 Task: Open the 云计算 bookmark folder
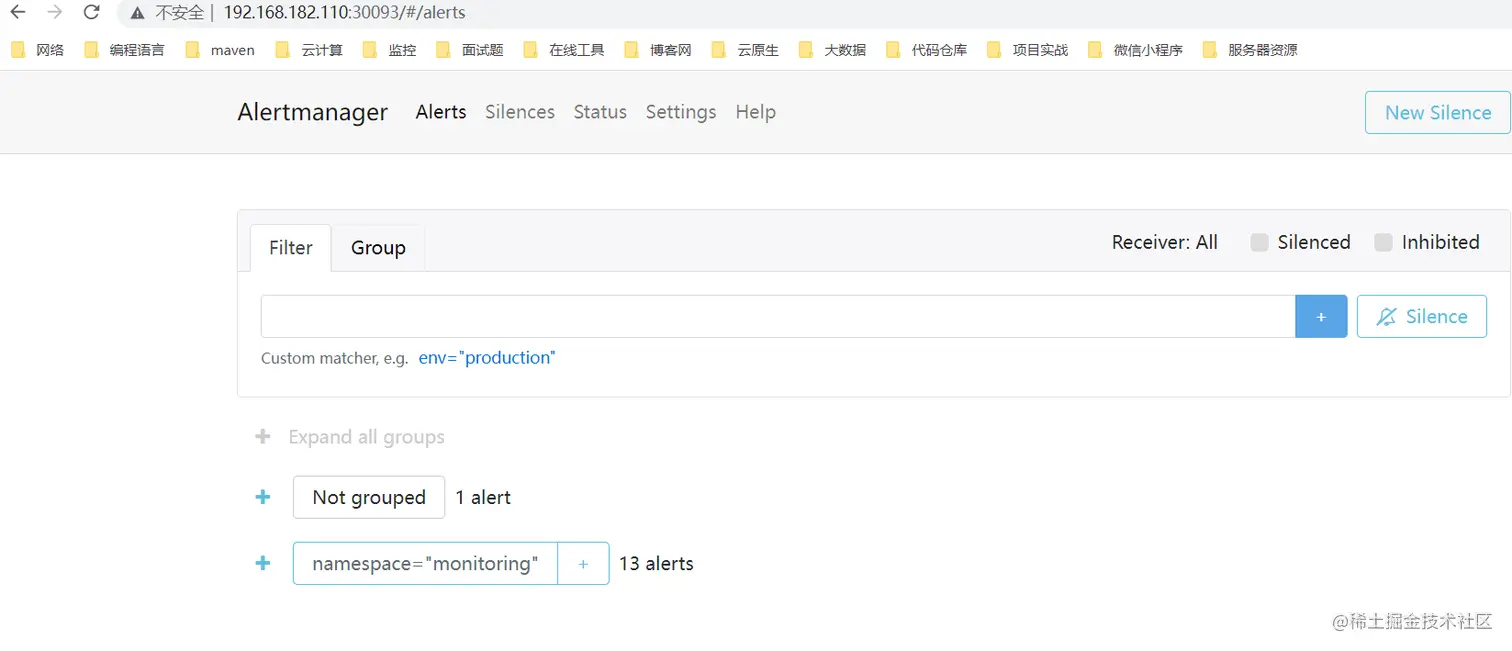[x=309, y=50]
